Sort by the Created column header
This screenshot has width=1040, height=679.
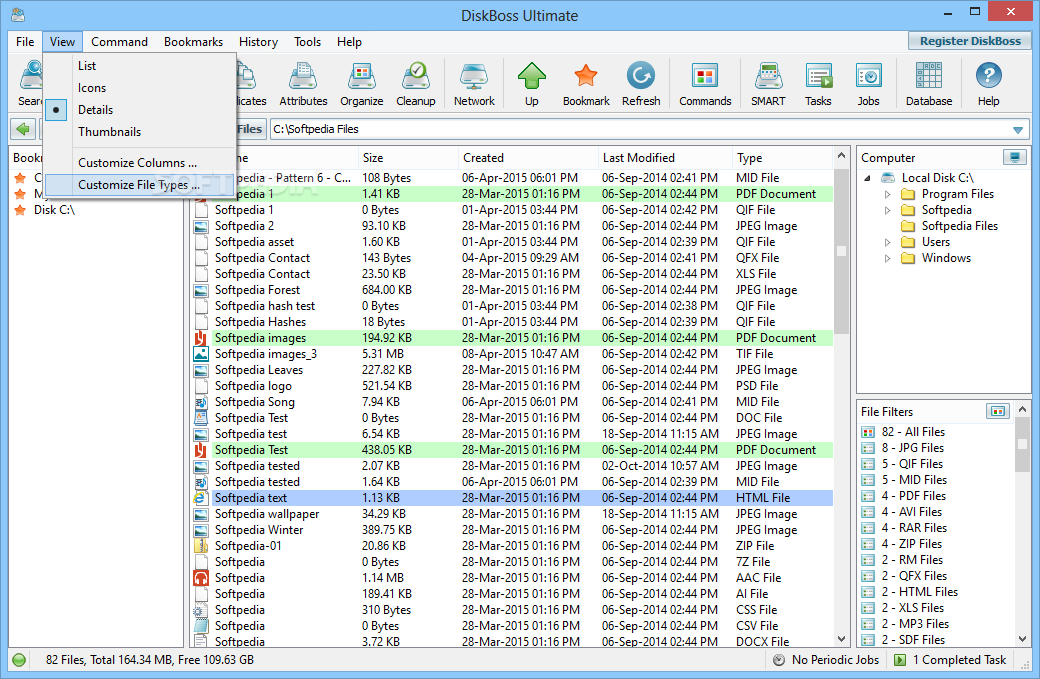(x=528, y=158)
